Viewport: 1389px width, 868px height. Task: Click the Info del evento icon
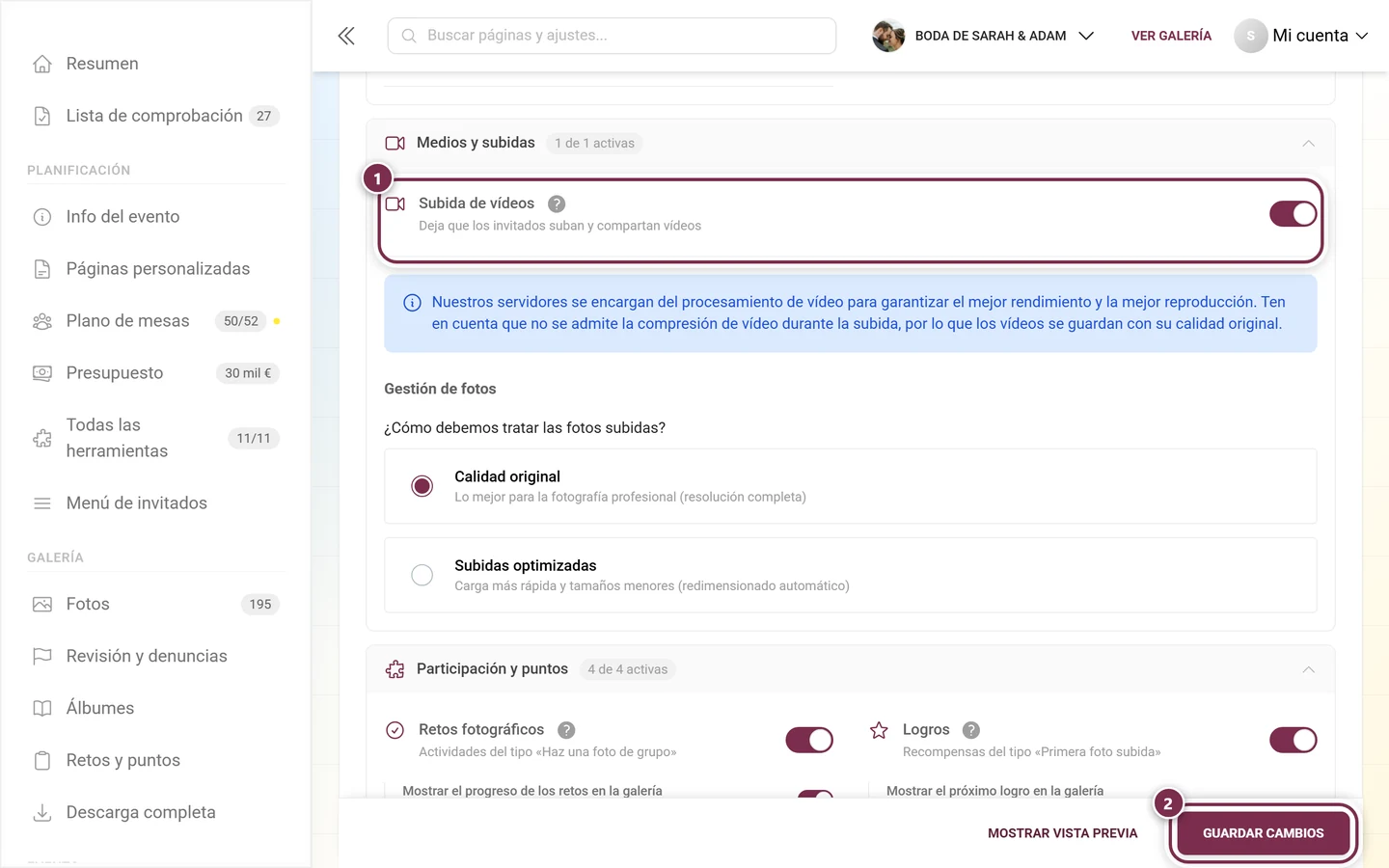42,217
